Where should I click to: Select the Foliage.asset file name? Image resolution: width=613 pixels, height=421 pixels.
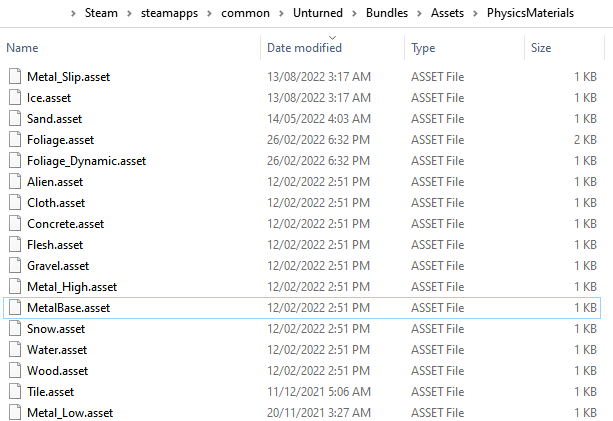tap(61, 140)
